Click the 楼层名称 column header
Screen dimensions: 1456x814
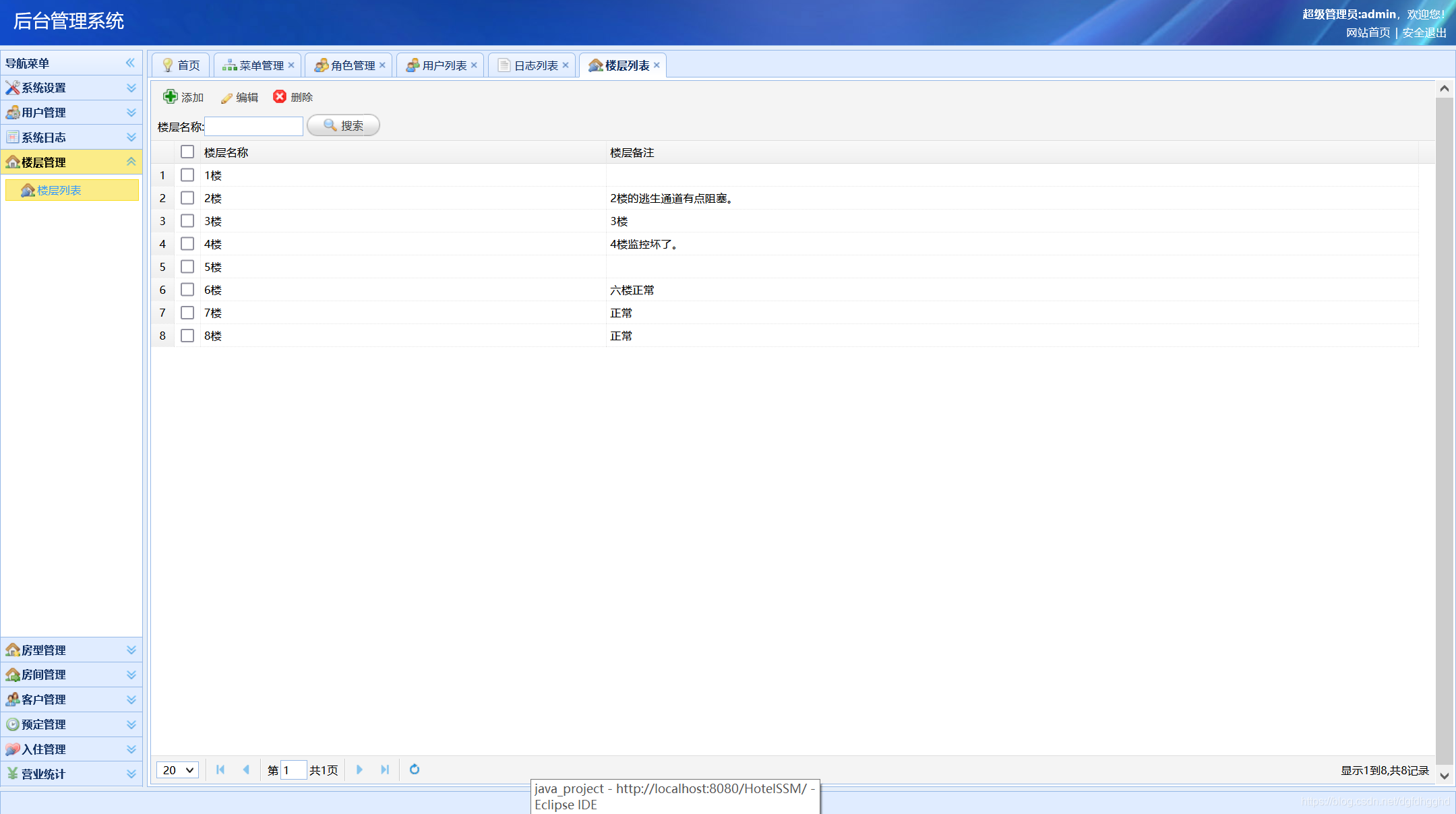click(403, 152)
